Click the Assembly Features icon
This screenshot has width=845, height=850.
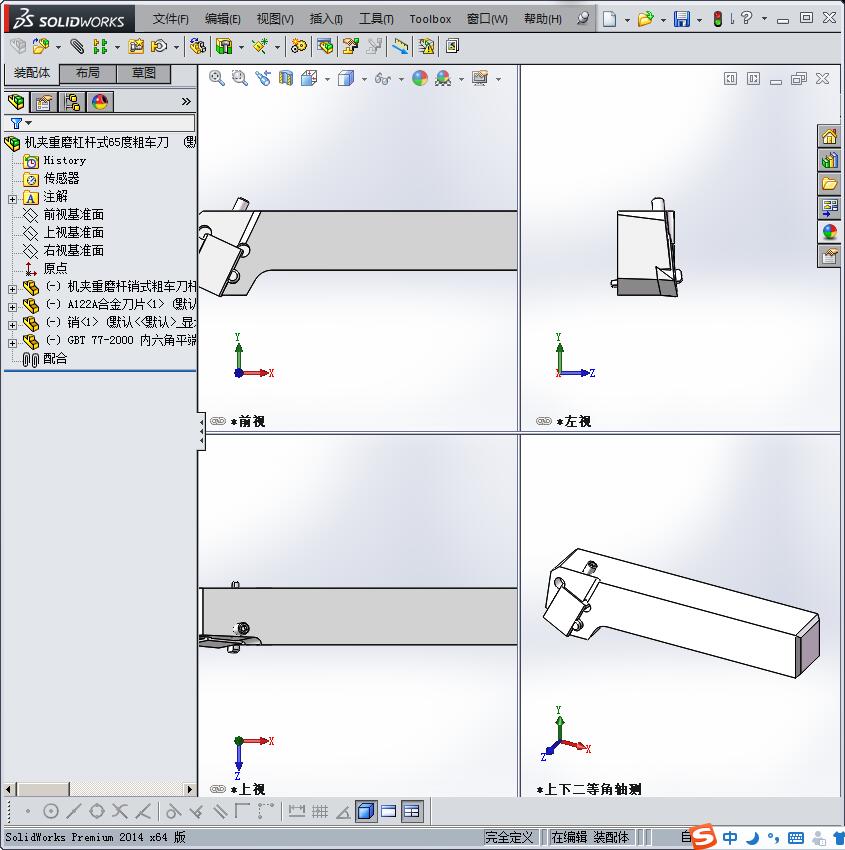pyautogui.click(x=224, y=47)
